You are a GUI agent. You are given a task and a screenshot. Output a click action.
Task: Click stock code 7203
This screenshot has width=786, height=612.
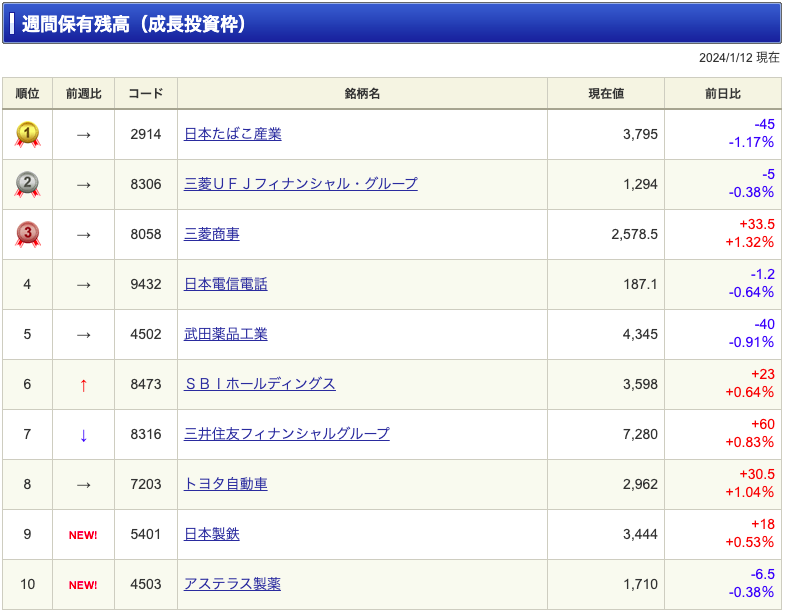point(146,484)
